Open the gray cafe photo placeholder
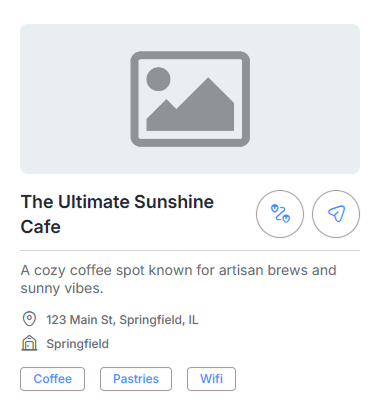 click(190, 99)
